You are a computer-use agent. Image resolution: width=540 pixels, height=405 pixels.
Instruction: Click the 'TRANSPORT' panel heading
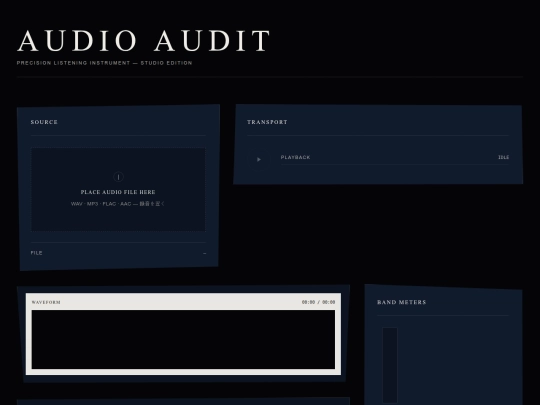pos(267,122)
